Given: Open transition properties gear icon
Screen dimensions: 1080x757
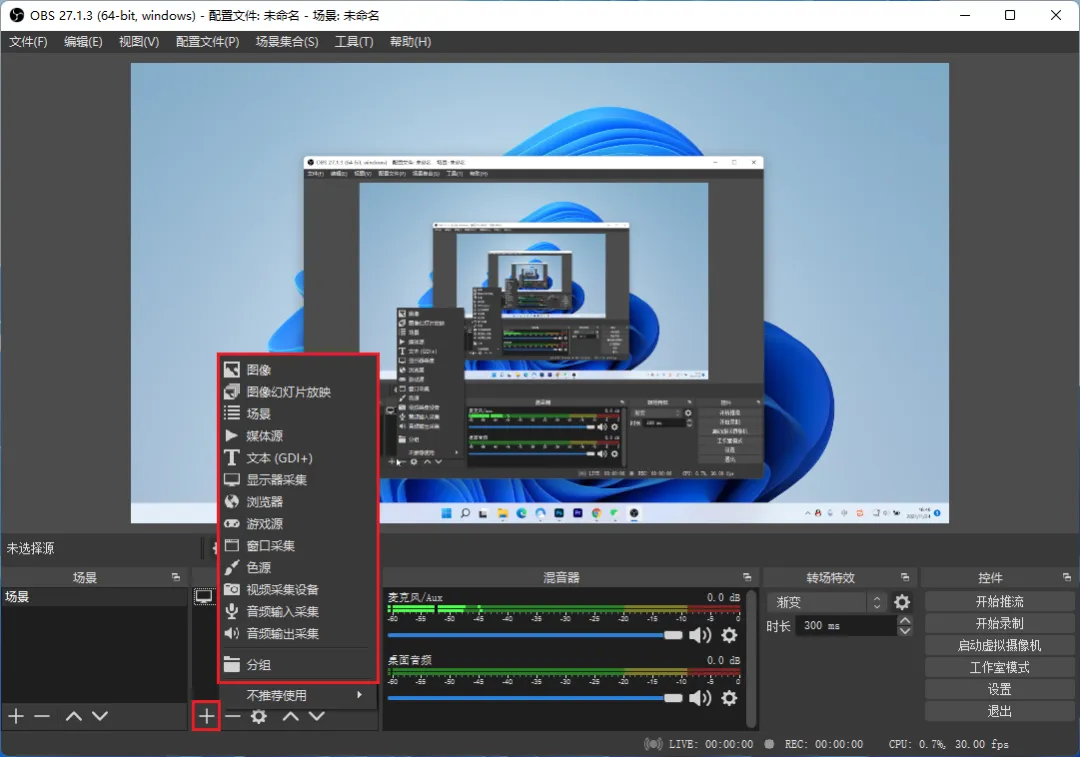Looking at the screenshot, I should click(x=902, y=603).
